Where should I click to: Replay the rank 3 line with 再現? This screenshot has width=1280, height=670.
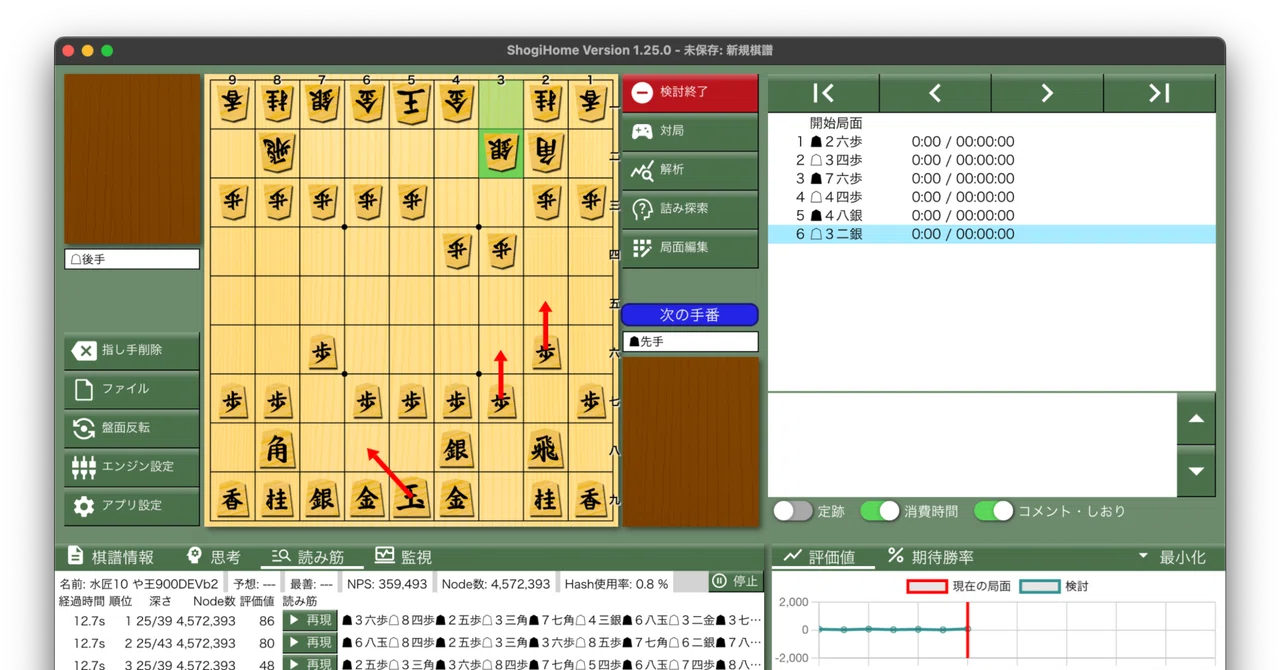(310, 664)
